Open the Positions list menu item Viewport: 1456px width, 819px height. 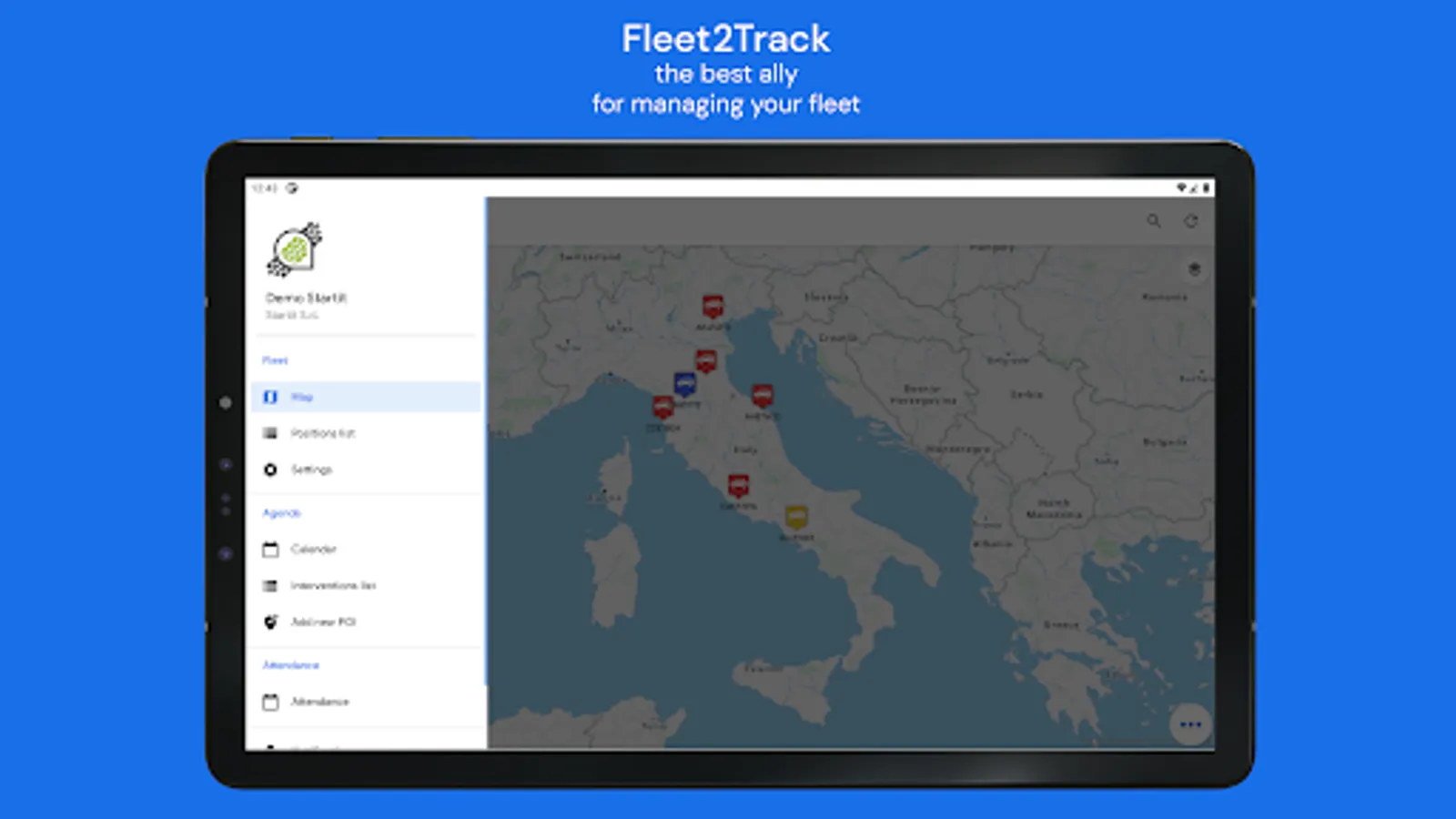tap(366, 433)
